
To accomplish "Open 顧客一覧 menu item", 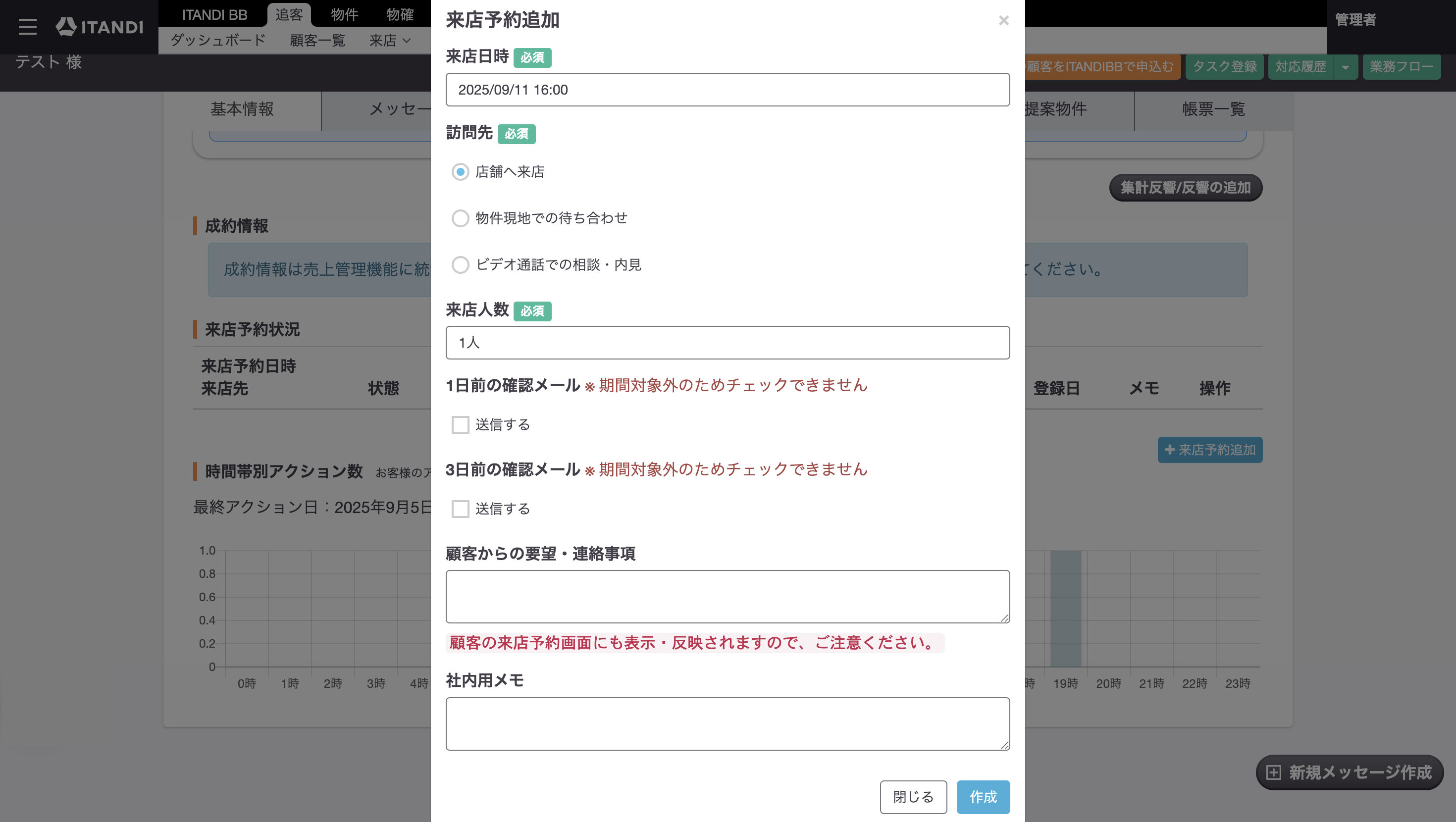I will (317, 40).
